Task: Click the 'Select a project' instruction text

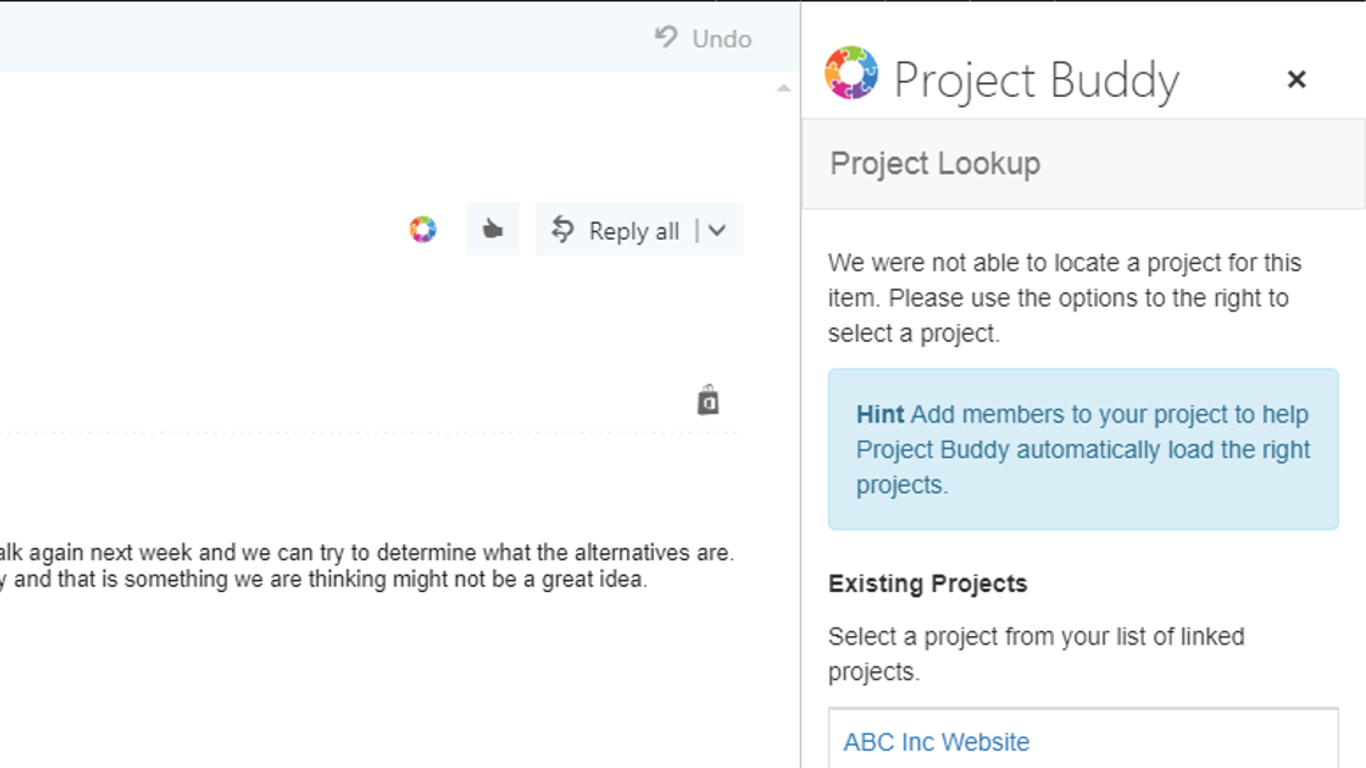Action: point(1035,653)
